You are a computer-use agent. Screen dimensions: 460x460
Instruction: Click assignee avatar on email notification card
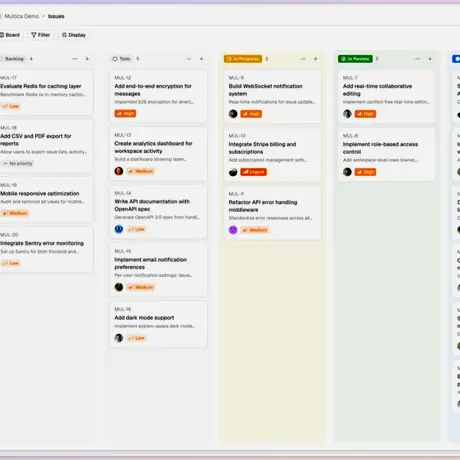[119, 287]
